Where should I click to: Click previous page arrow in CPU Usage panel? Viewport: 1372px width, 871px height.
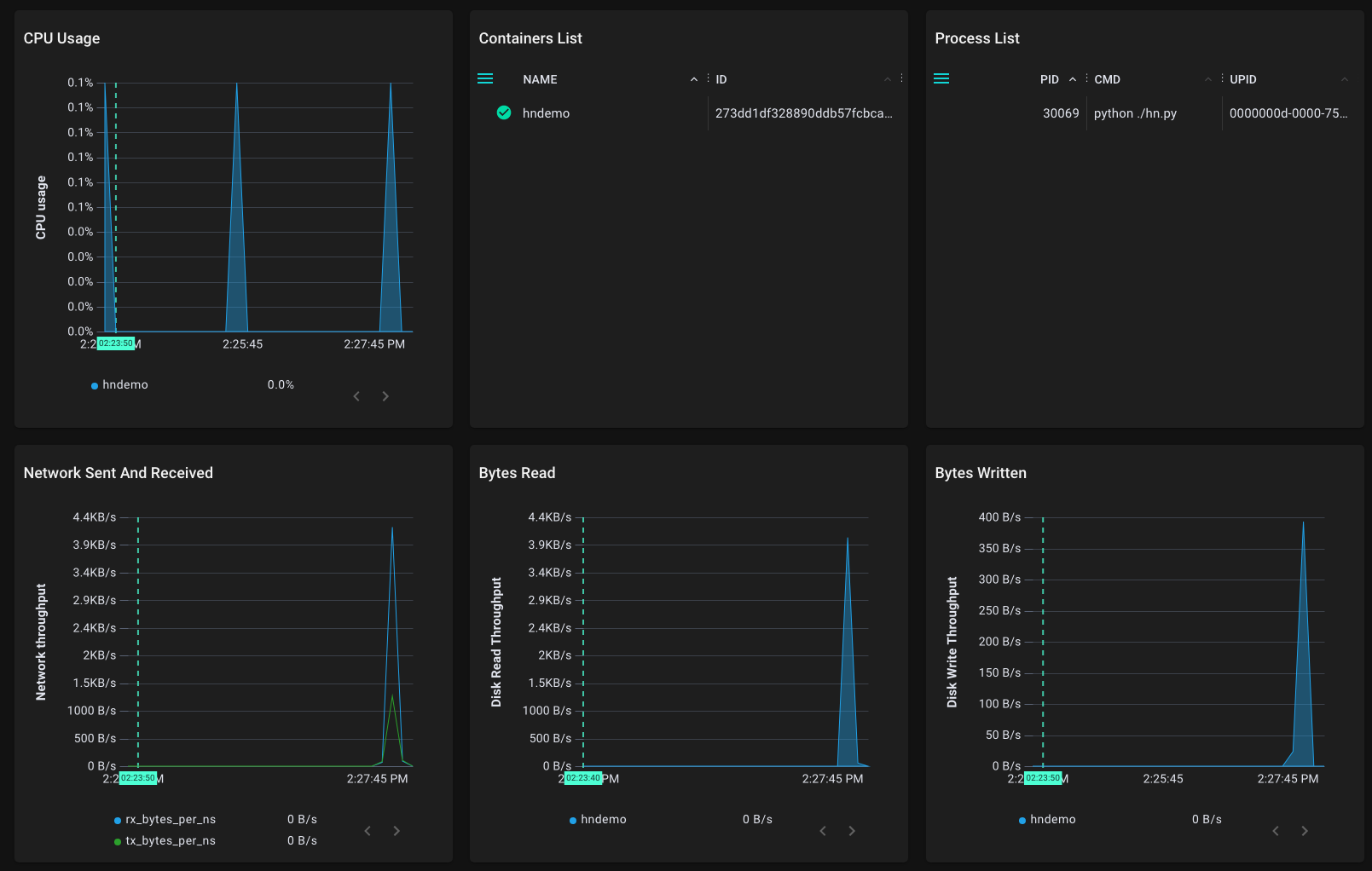356,395
